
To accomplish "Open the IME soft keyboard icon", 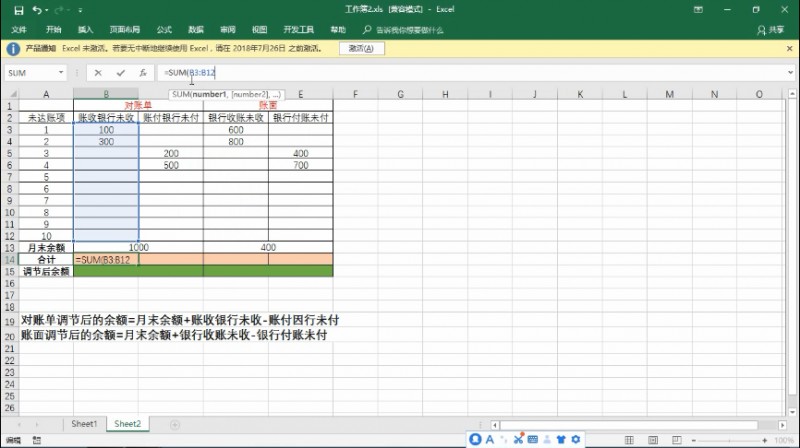I will click(x=533, y=439).
